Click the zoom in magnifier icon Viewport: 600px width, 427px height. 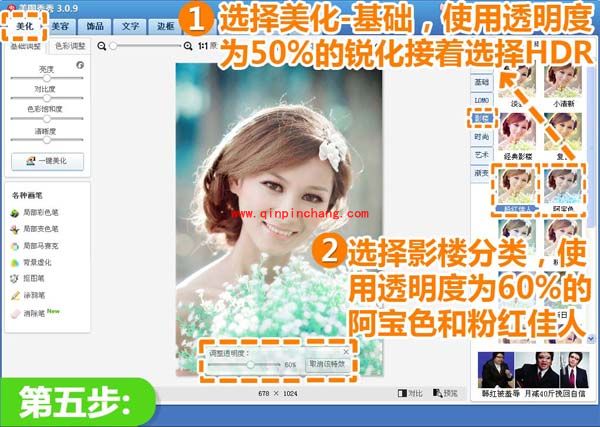[x=188, y=46]
